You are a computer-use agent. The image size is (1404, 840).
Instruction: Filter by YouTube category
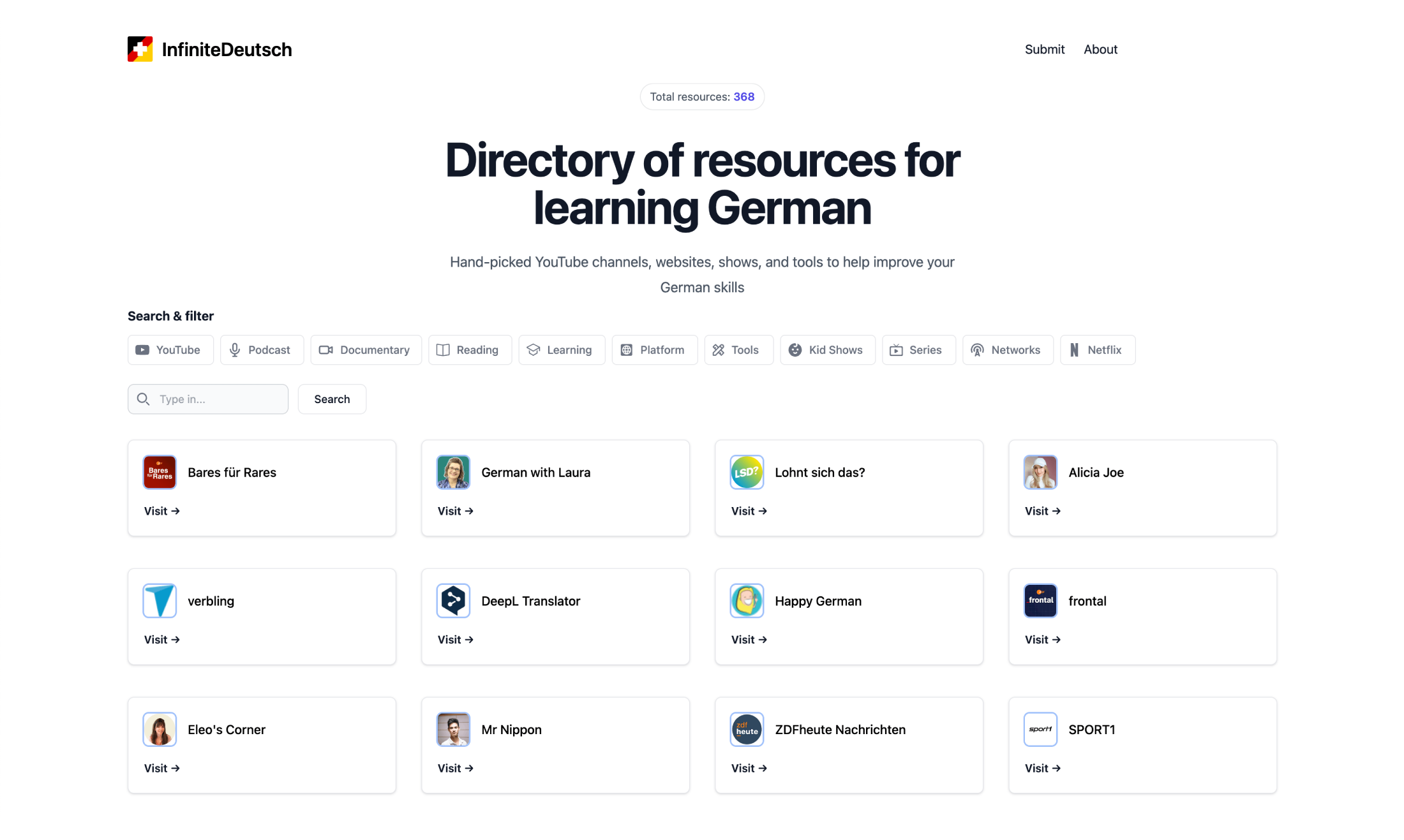(170, 350)
